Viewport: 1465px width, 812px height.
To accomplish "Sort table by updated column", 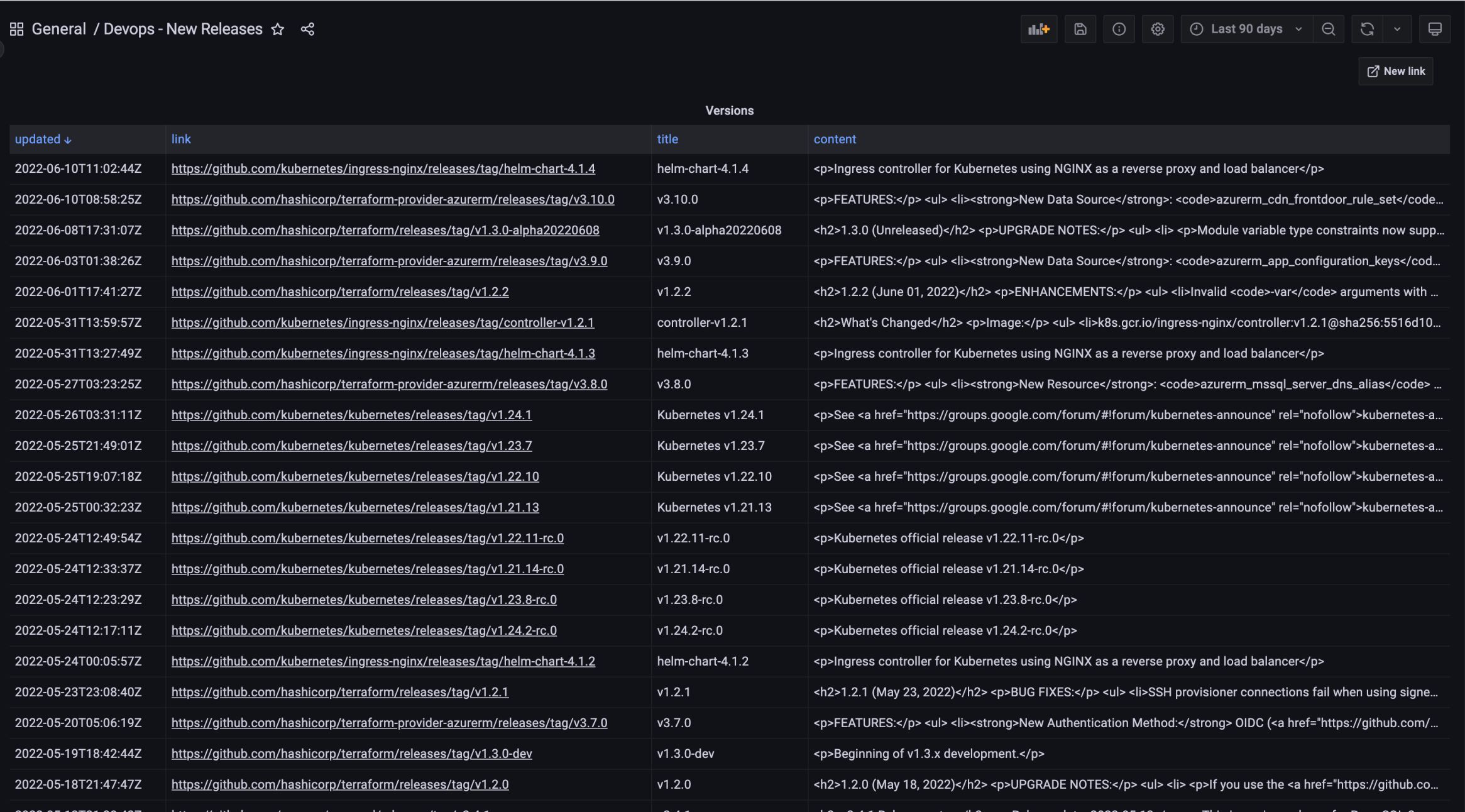I will click(38, 139).
